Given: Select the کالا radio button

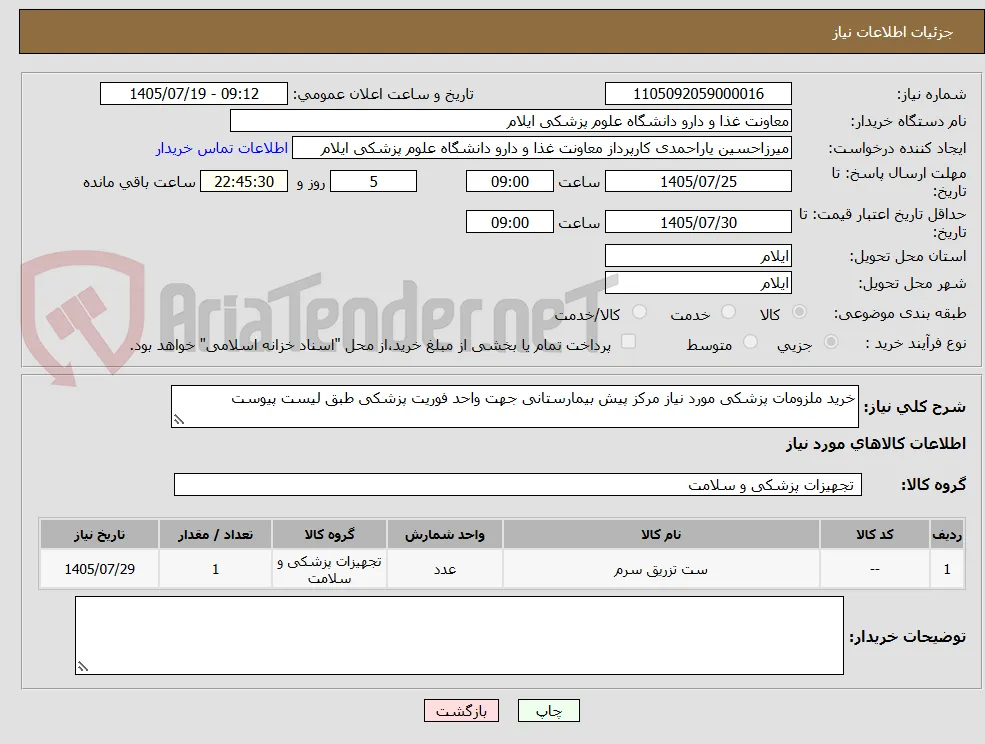Looking at the screenshot, I should pos(800,312).
